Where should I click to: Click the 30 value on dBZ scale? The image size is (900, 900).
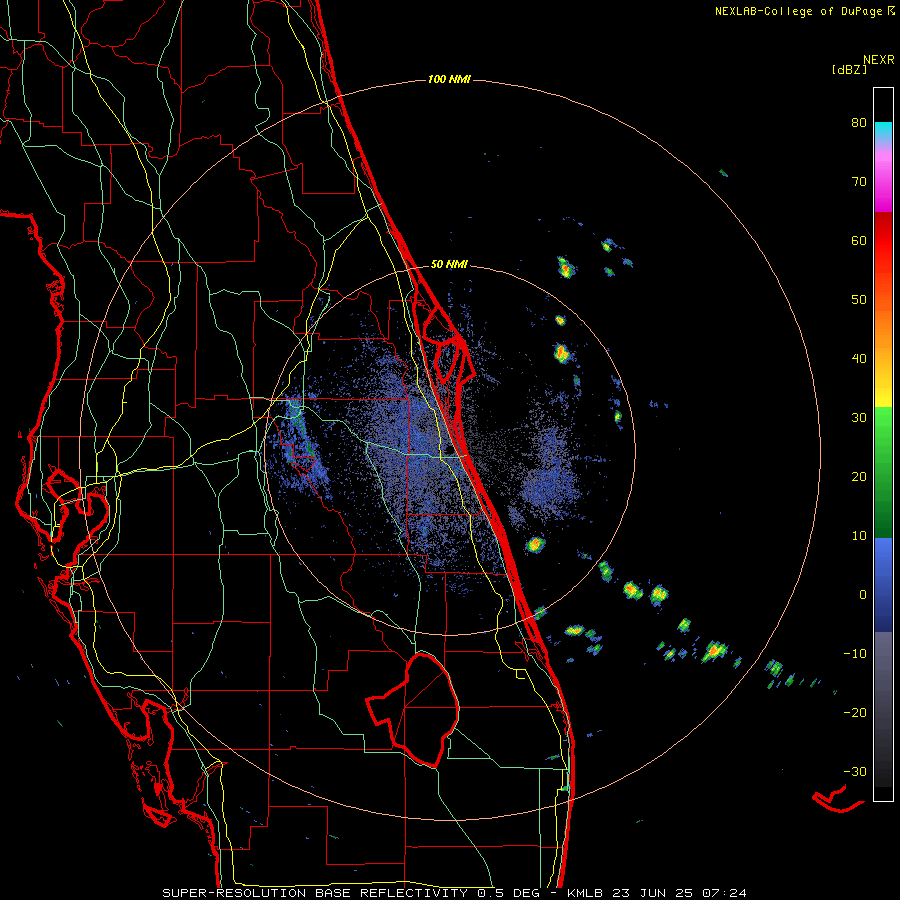[x=859, y=418]
